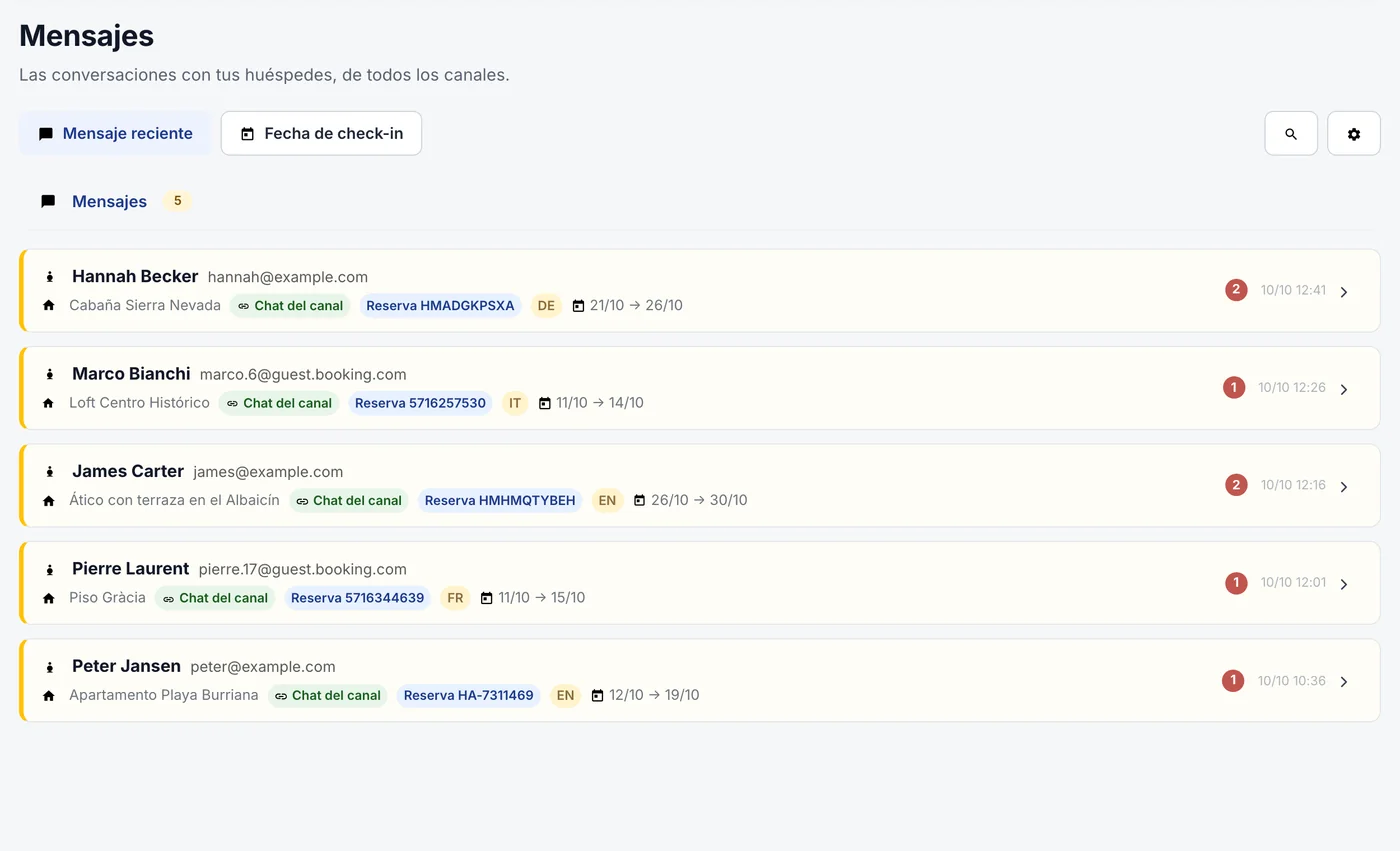Click the FR language tag
The width and height of the screenshot is (1400, 851).
pos(455,598)
